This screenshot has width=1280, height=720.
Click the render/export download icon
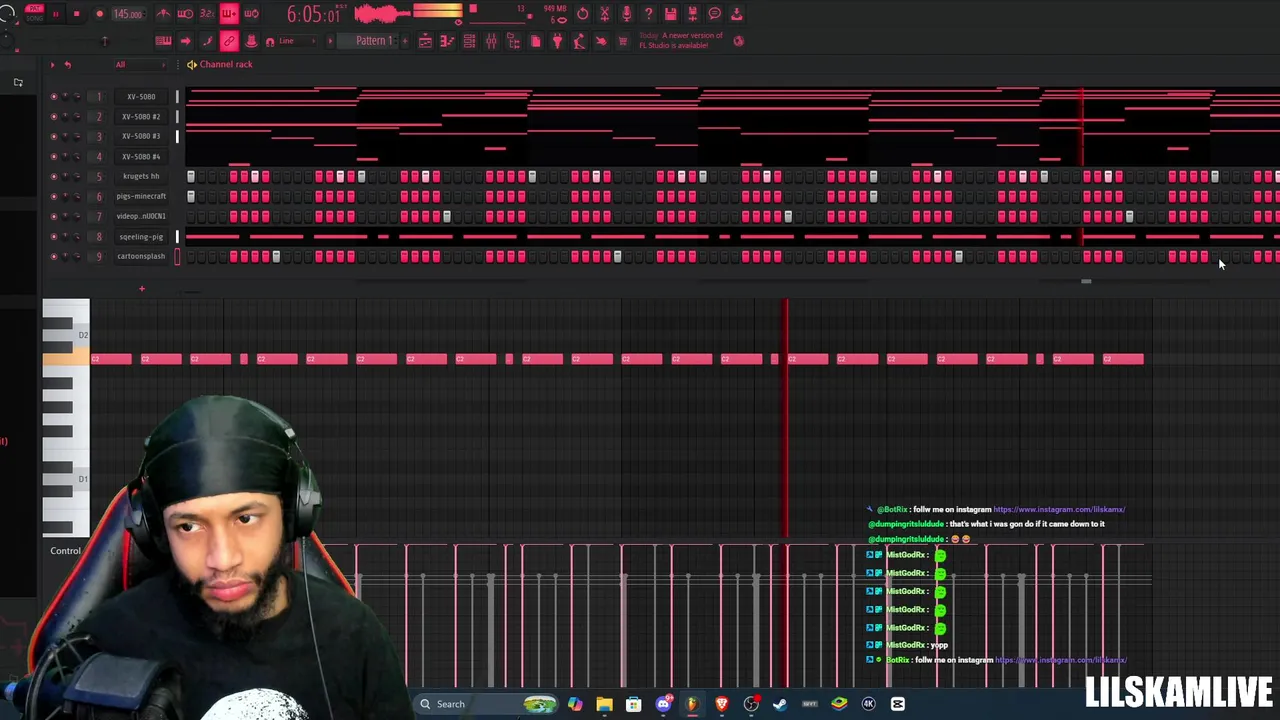(x=736, y=14)
